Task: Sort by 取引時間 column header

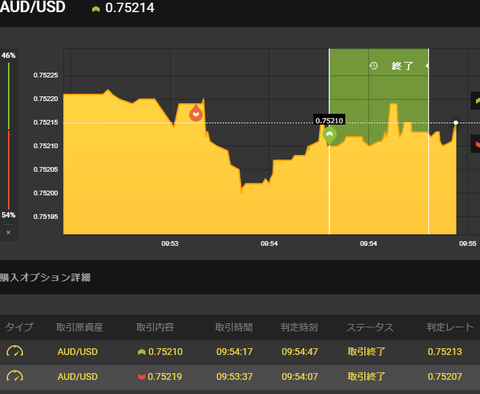Action: tap(234, 327)
